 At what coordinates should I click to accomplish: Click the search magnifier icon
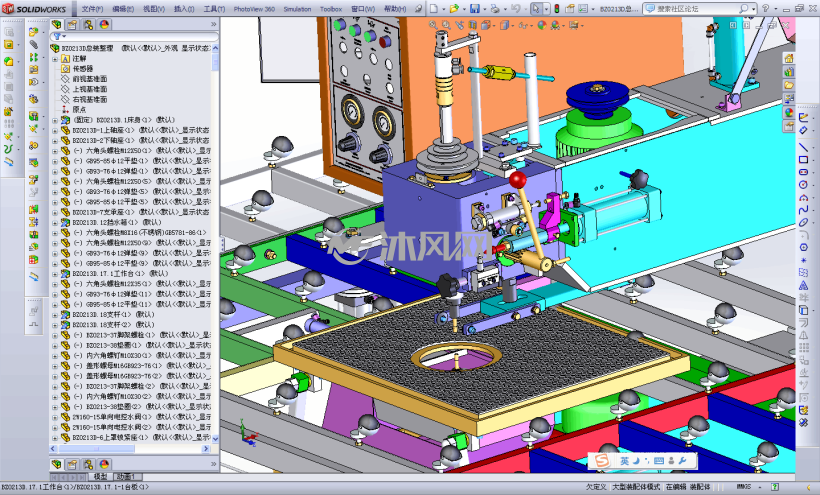[x=743, y=9]
